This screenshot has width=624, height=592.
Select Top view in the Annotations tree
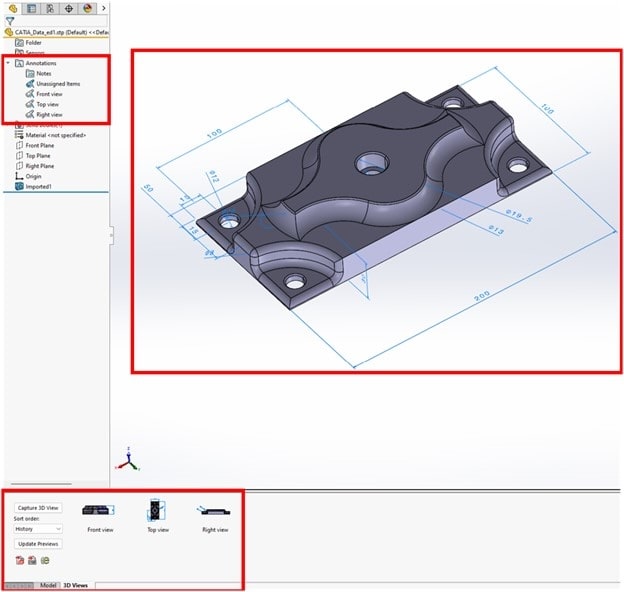click(x=42, y=105)
